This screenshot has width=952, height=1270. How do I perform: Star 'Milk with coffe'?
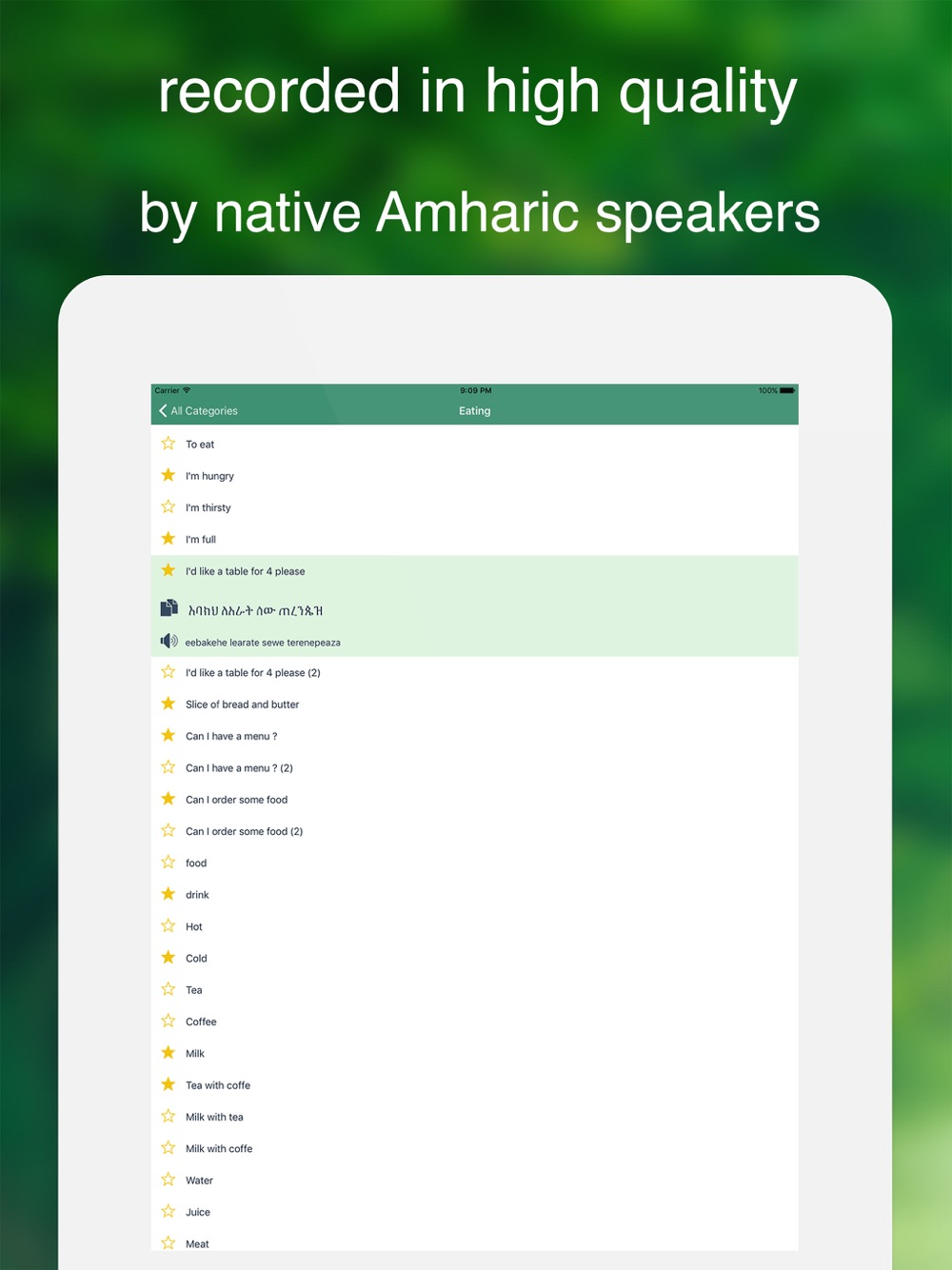click(169, 1148)
